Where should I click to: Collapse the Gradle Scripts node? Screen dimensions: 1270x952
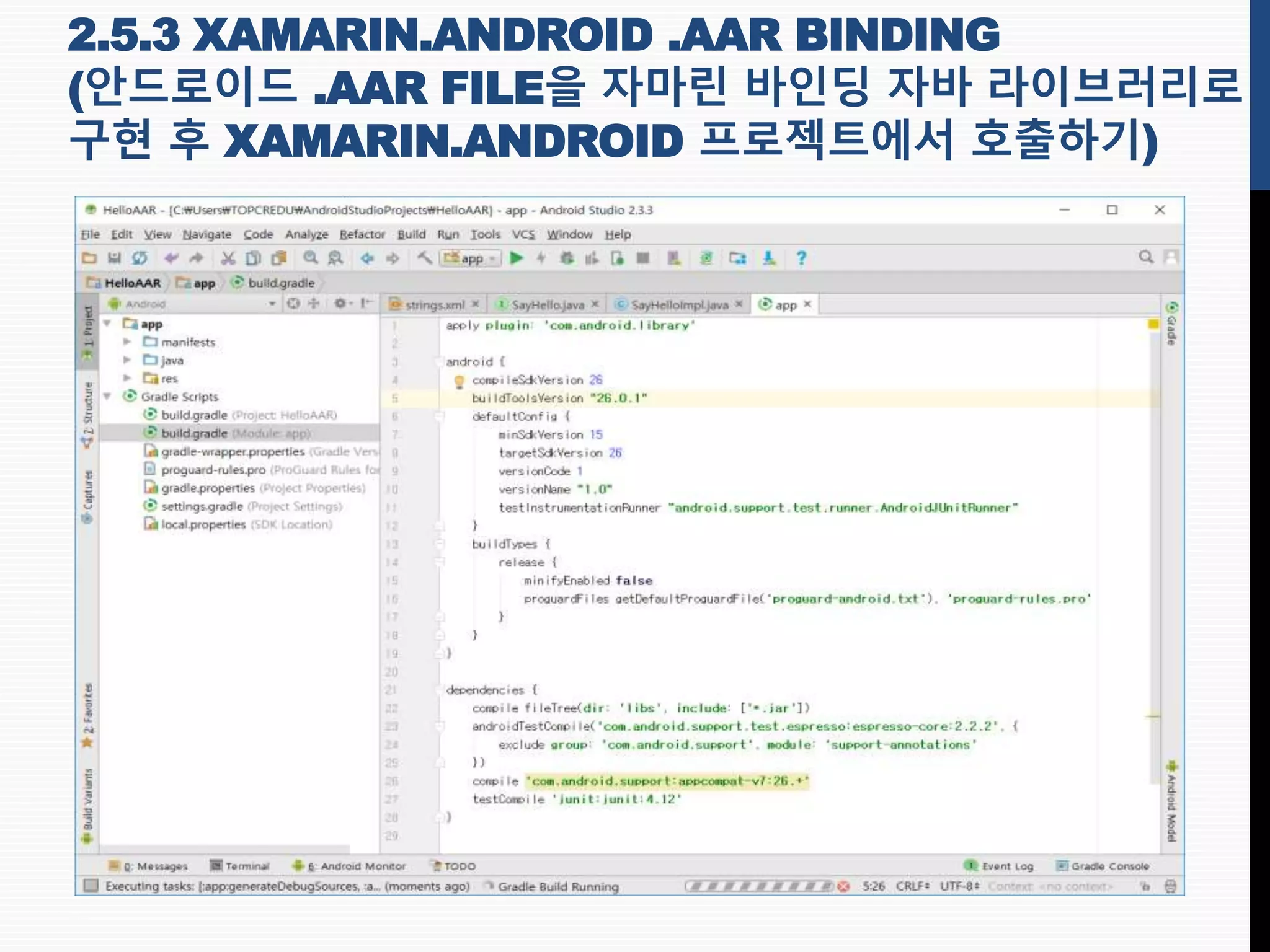(107, 397)
